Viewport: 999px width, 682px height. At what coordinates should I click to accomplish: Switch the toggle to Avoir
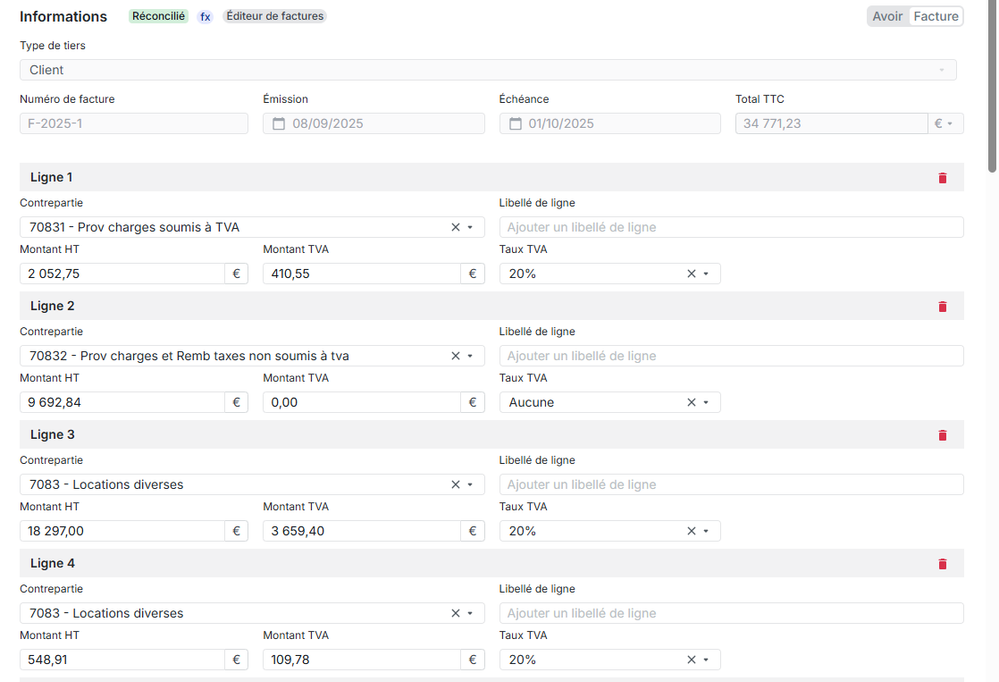[x=887, y=17]
